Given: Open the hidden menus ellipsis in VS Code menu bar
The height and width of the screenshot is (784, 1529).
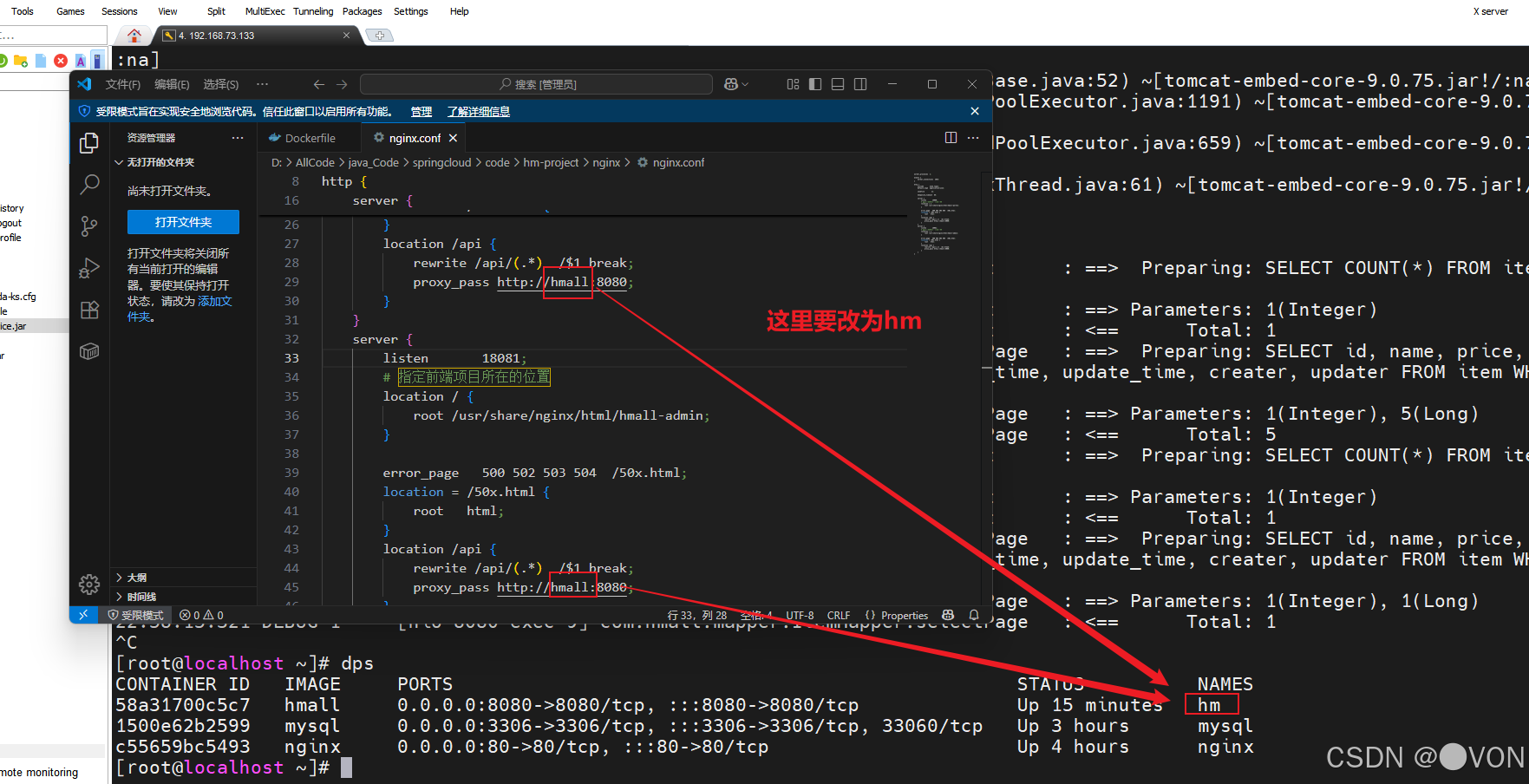Looking at the screenshot, I should pyautogui.click(x=262, y=84).
